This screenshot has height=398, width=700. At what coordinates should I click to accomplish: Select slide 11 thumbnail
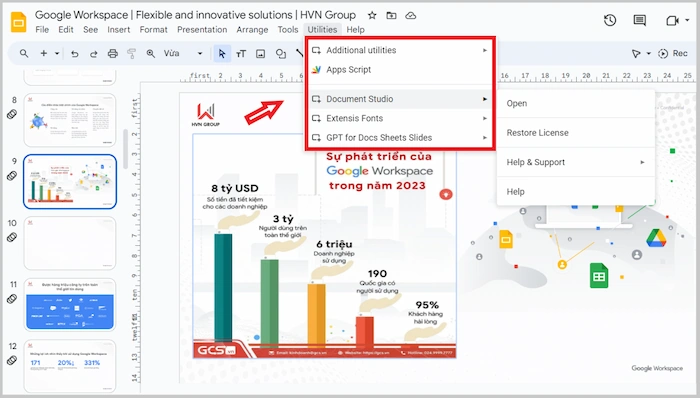pyautogui.click(x=70, y=305)
